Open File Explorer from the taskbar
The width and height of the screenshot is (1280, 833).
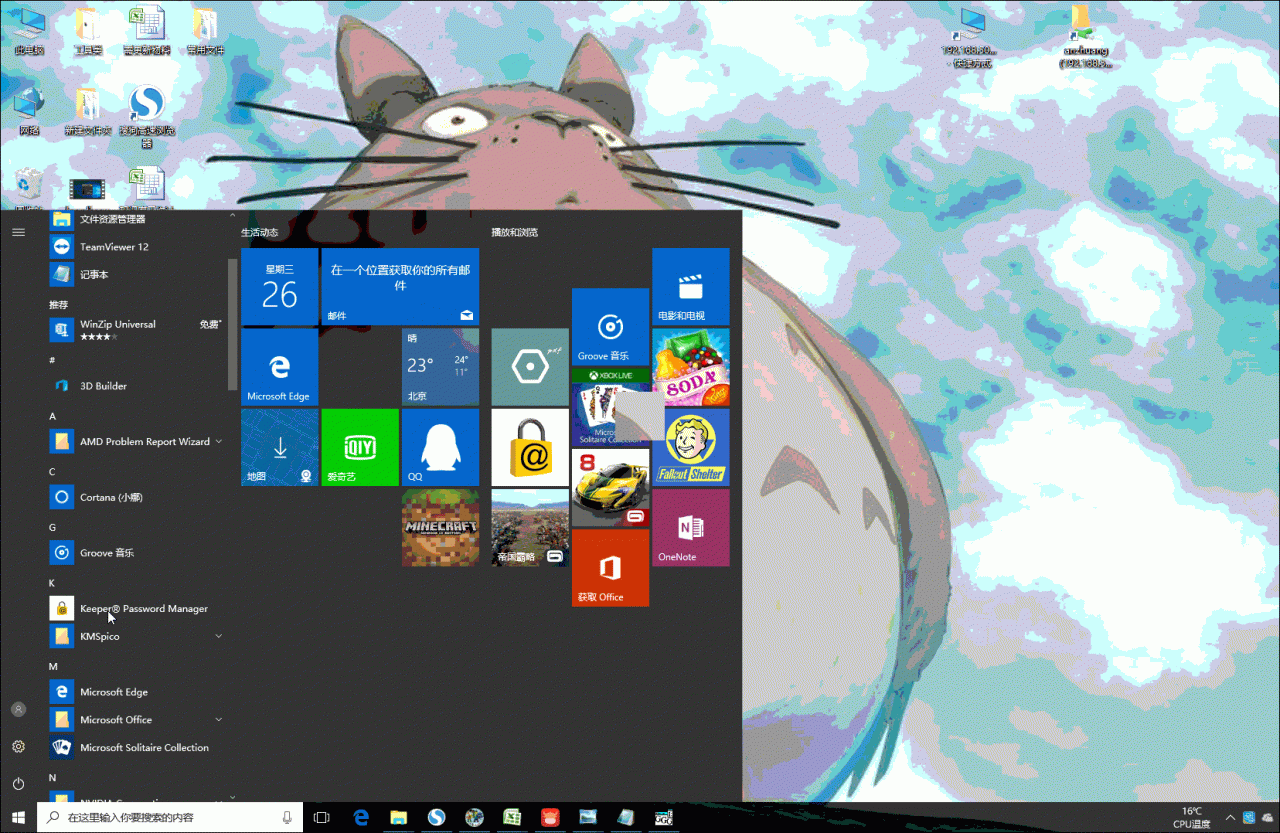pyautogui.click(x=398, y=817)
